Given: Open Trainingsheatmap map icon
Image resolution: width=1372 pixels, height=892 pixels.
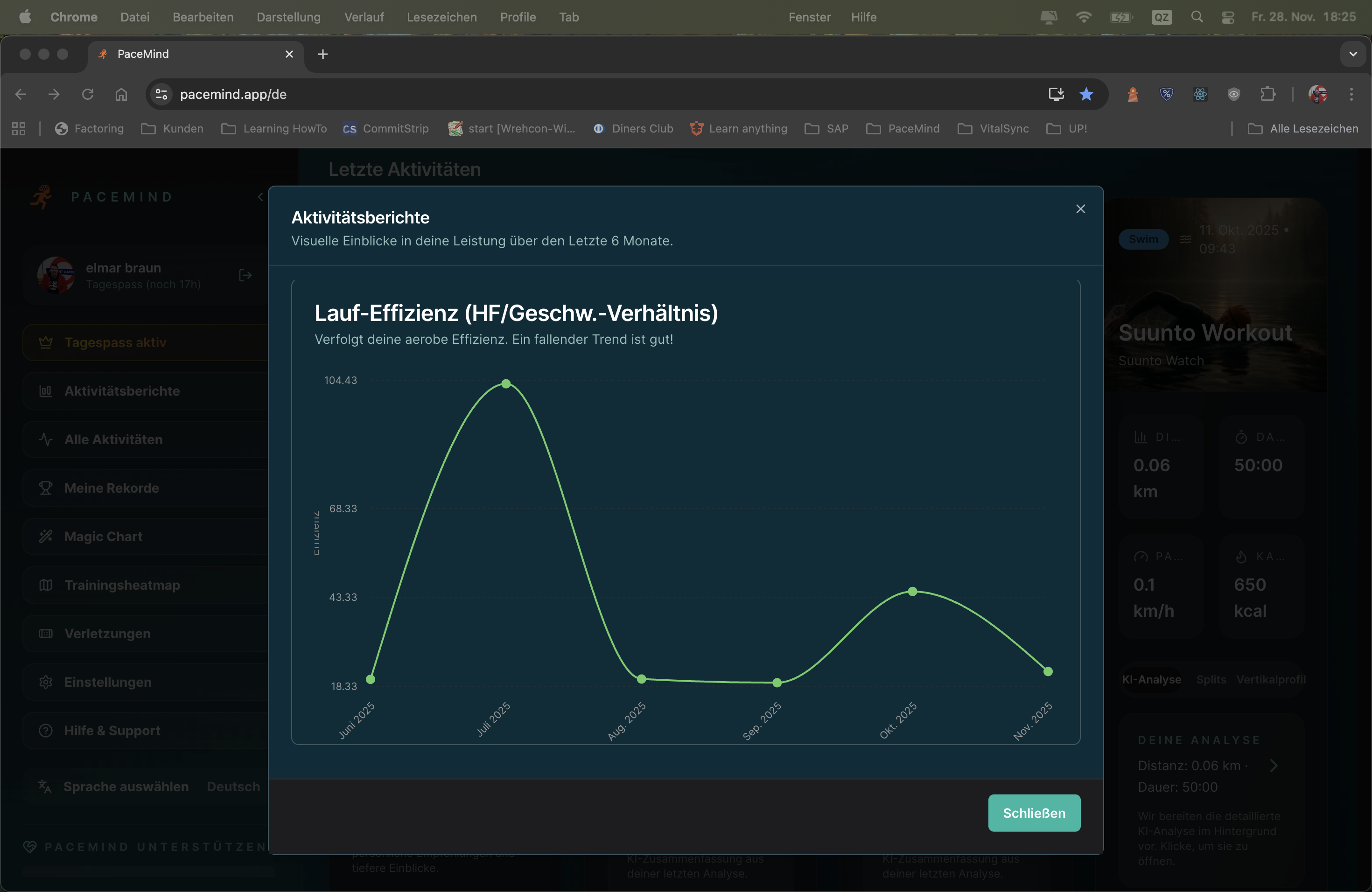Looking at the screenshot, I should click(x=46, y=585).
